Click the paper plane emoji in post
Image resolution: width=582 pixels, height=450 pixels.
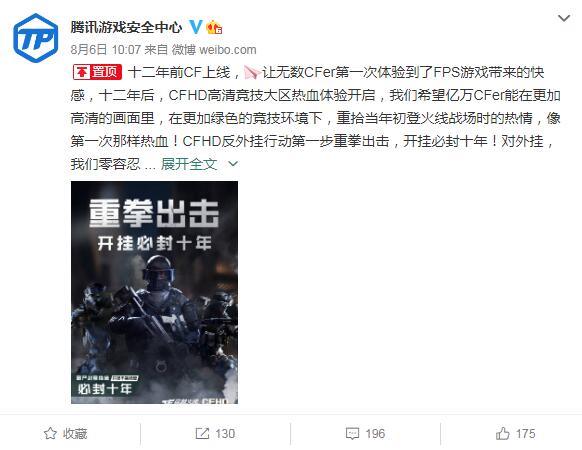point(251,72)
